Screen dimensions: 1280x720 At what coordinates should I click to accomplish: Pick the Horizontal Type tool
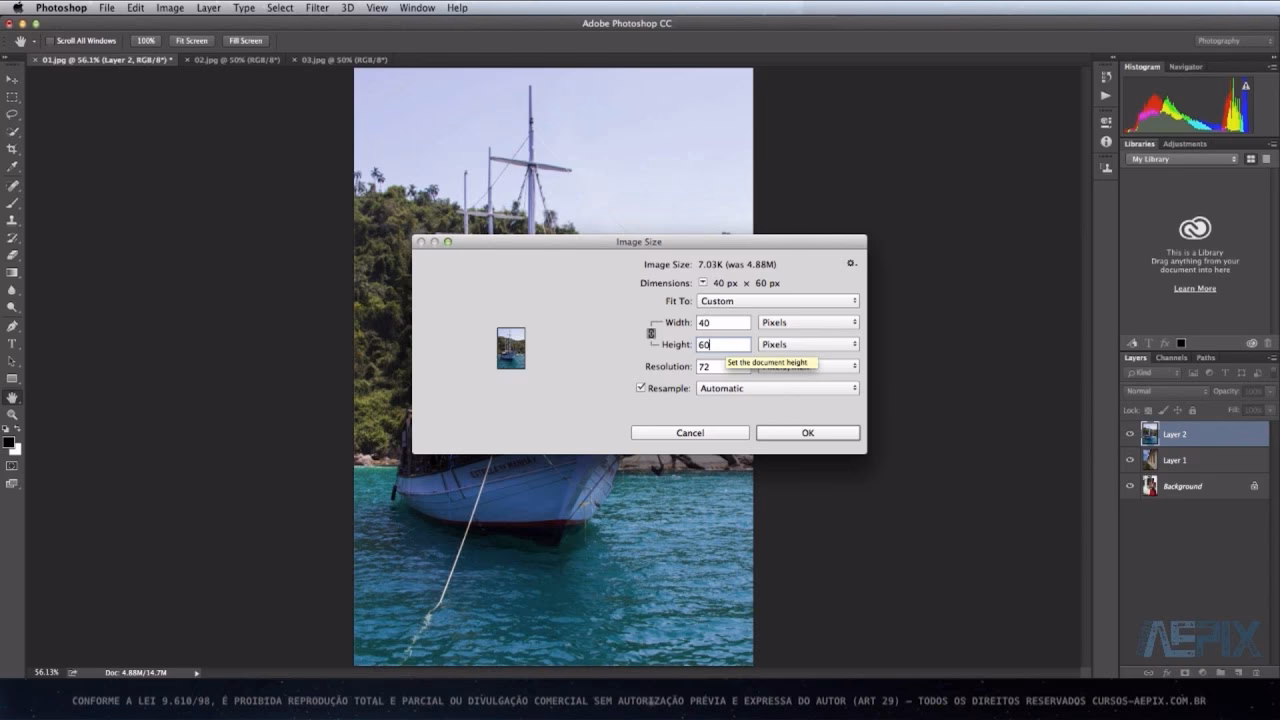(x=12, y=343)
